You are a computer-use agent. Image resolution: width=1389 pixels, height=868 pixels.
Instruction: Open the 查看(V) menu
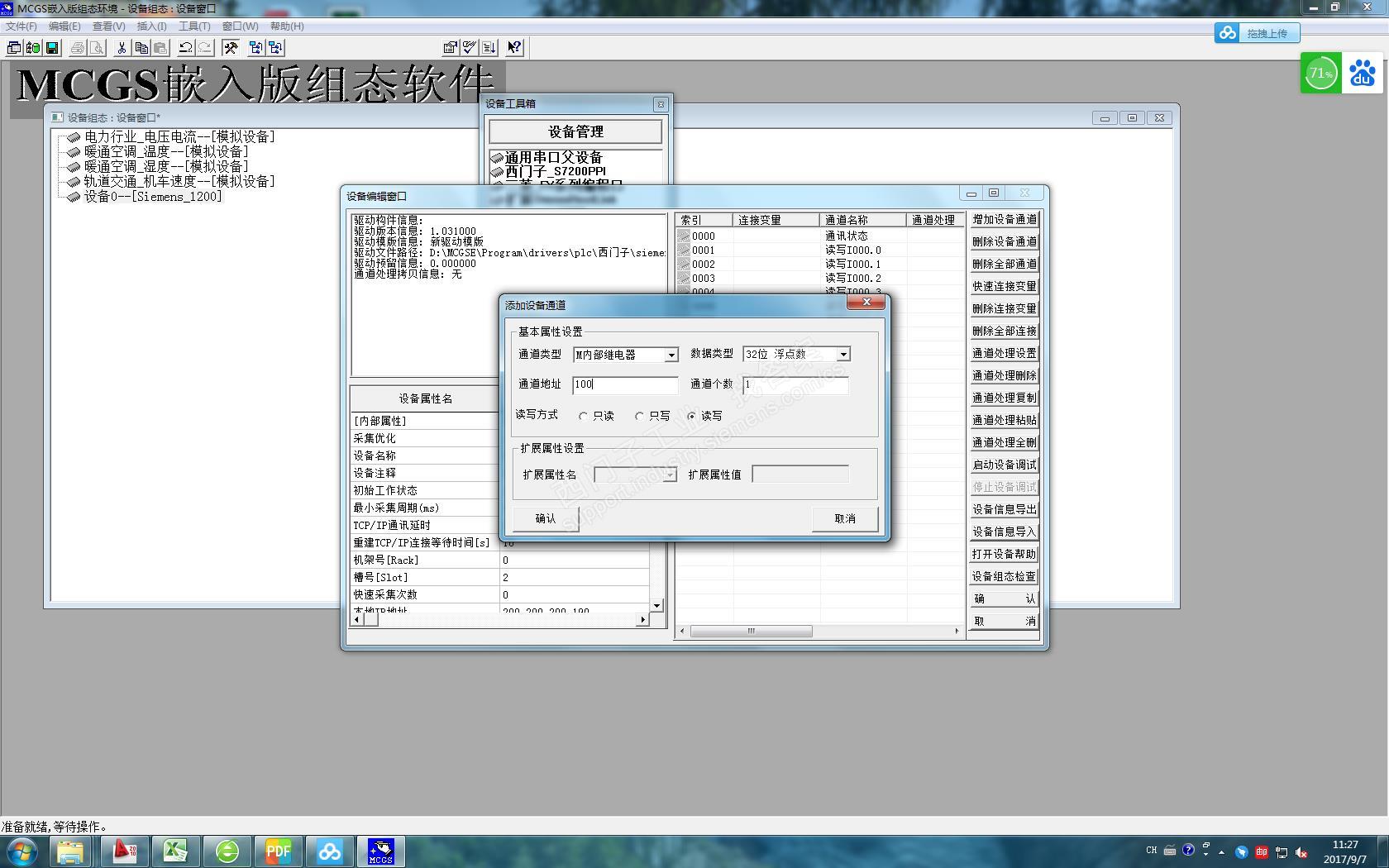coord(108,26)
